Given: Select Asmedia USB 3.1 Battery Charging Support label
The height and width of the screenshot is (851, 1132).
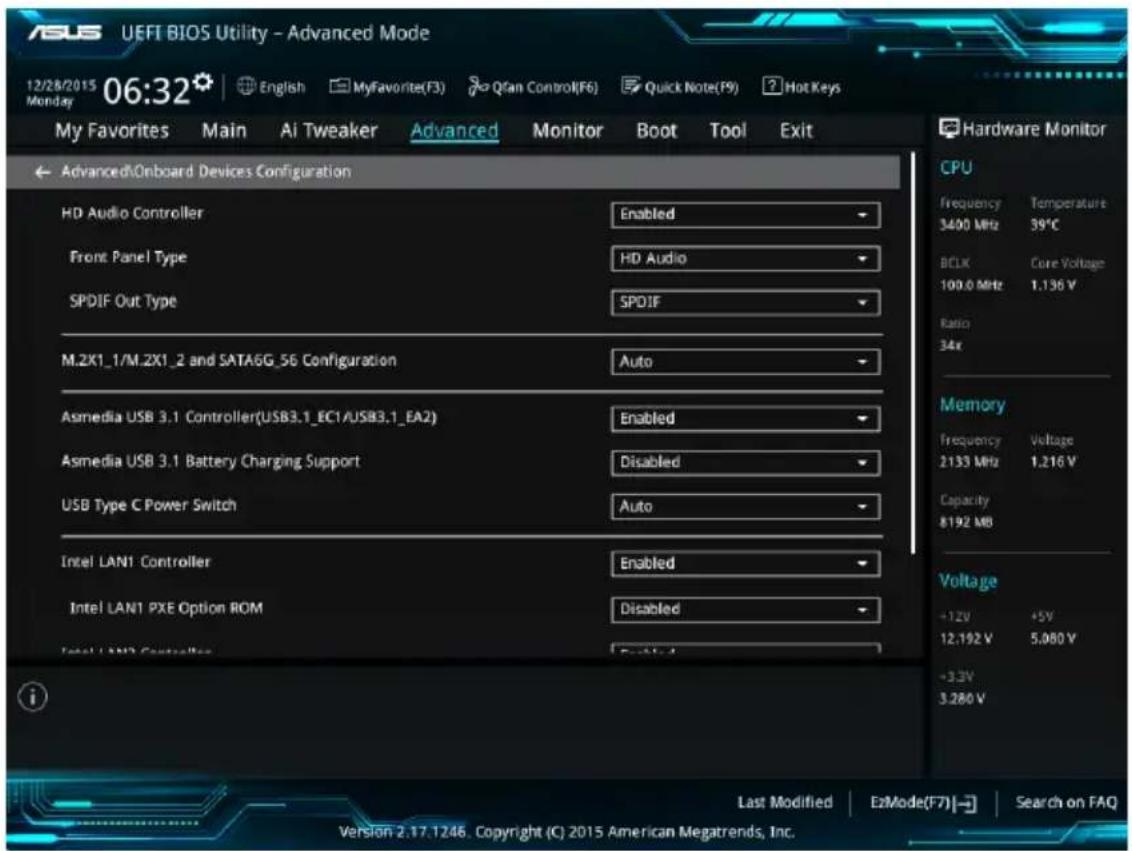Looking at the screenshot, I should click(210, 461).
